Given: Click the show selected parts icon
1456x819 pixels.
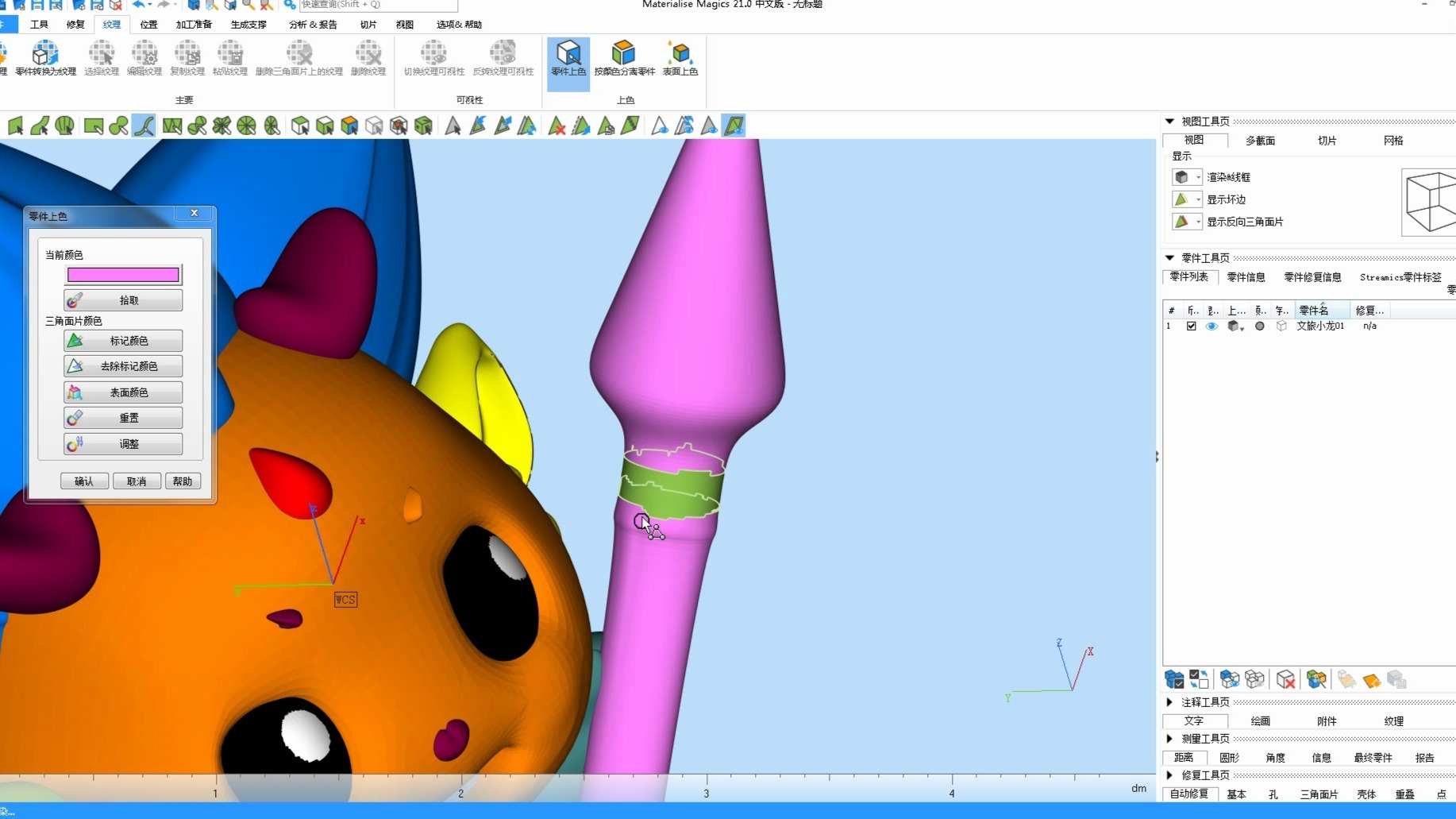Looking at the screenshot, I should click(1230, 679).
